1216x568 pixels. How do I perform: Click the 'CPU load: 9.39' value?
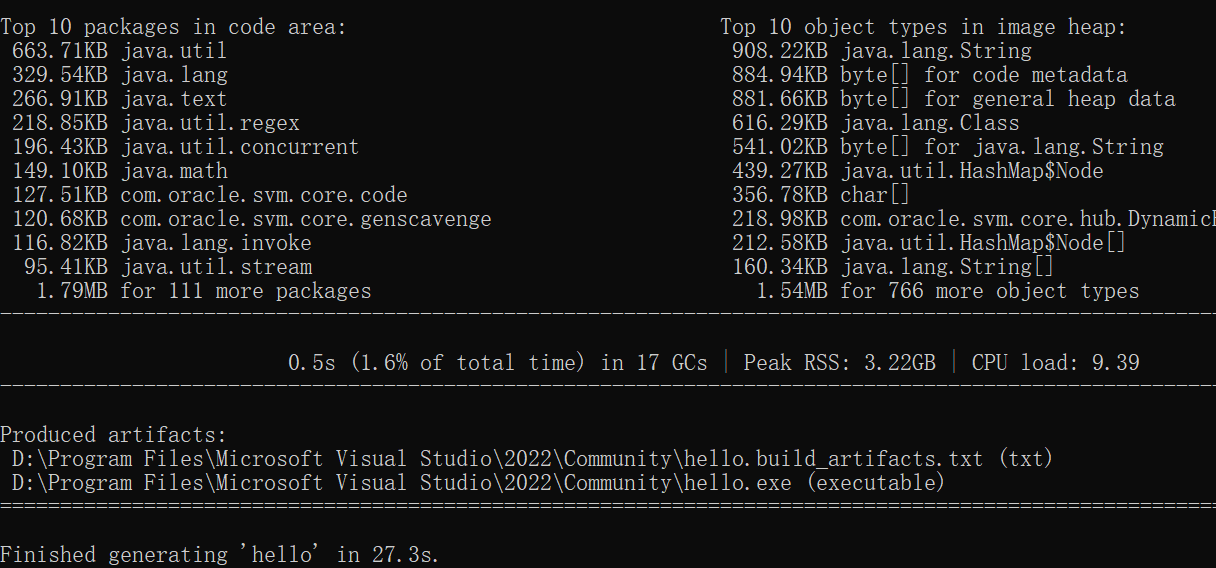[x=1055, y=362]
